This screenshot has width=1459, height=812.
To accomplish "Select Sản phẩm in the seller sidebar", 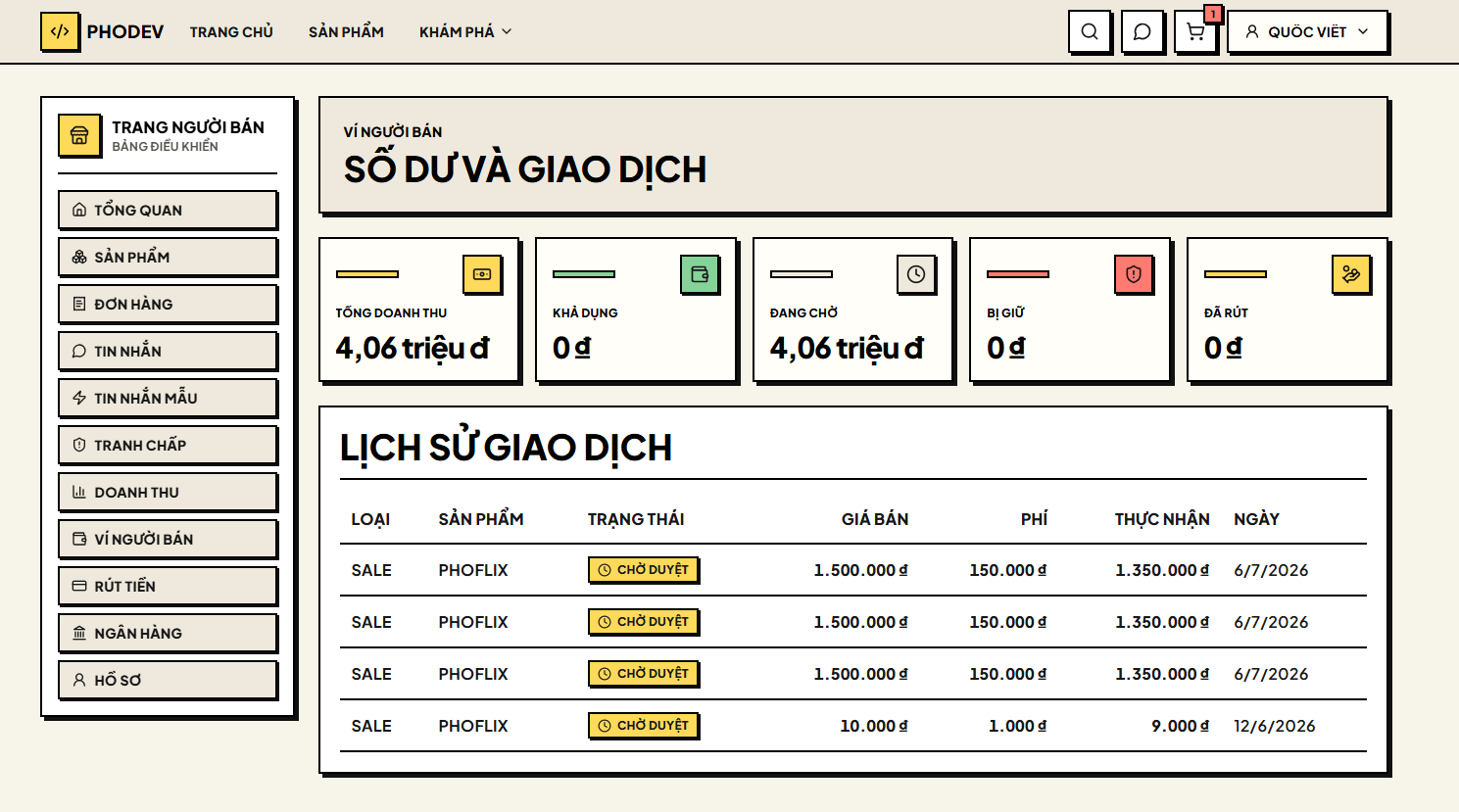I will [x=168, y=257].
